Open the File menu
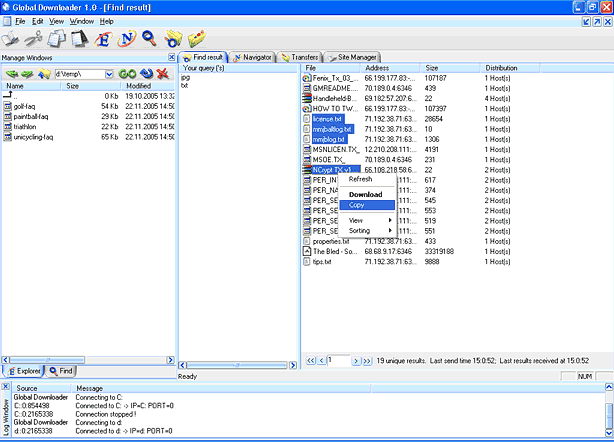This screenshot has width=614, height=442. click(20, 21)
